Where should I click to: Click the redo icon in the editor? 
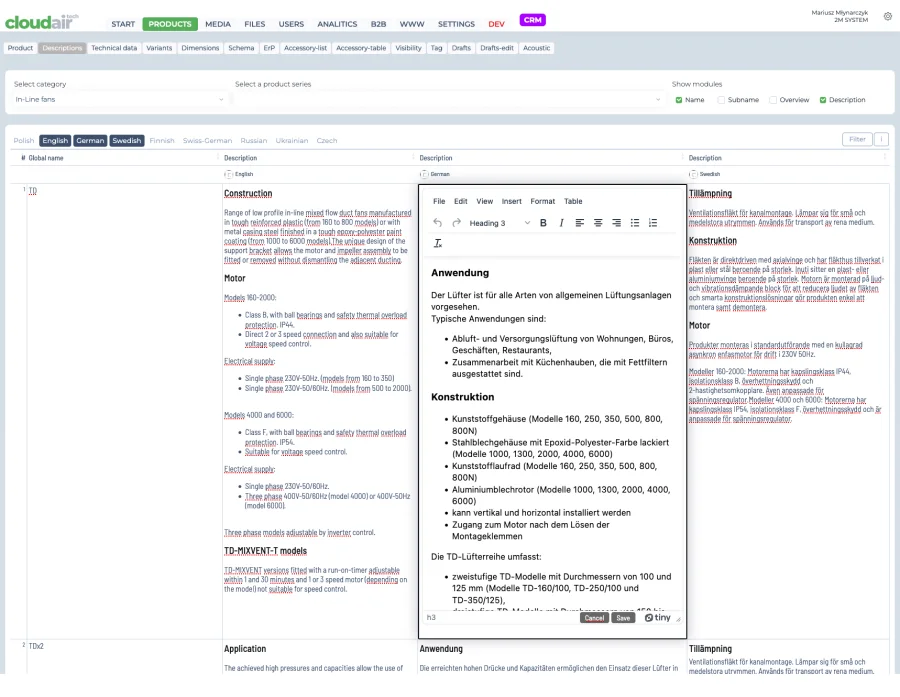(x=456, y=223)
